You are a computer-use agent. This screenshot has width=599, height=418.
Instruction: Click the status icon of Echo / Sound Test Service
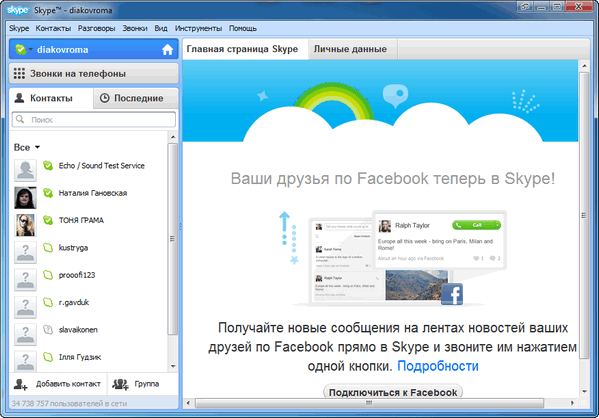coord(48,166)
